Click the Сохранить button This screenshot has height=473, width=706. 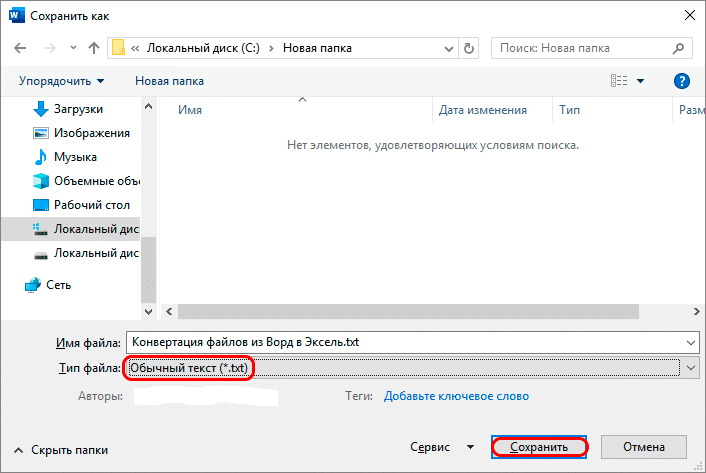pyautogui.click(x=539, y=447)
